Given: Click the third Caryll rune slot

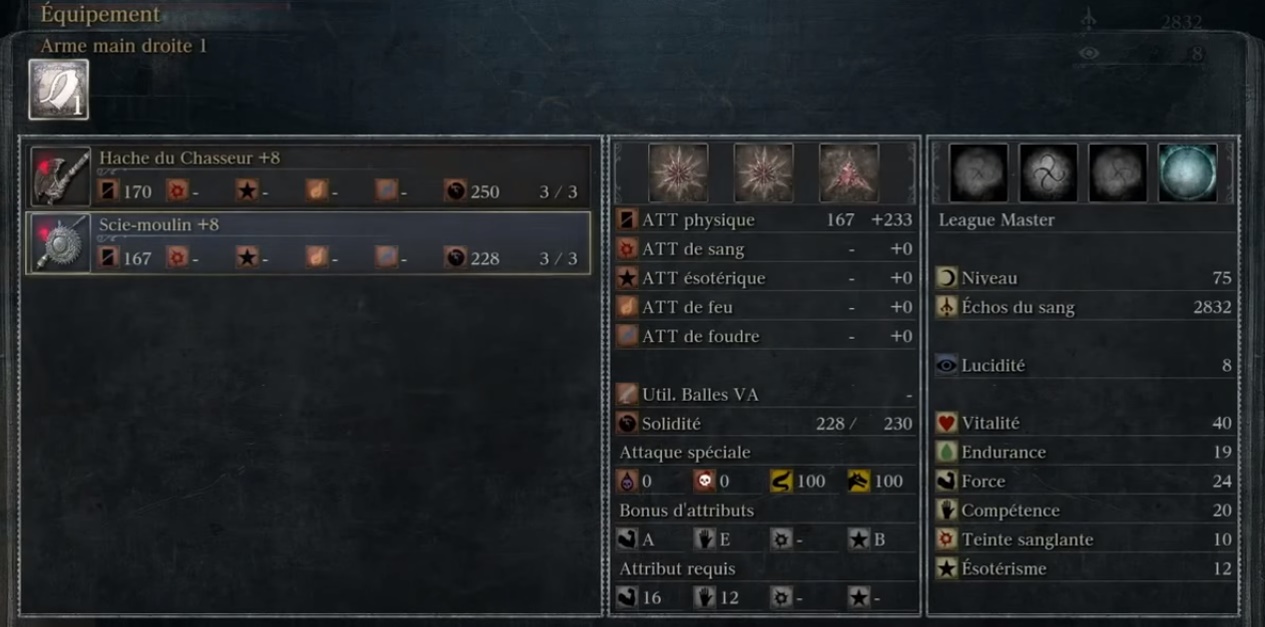Looking at the screenshot, I should coord(1118,173).
